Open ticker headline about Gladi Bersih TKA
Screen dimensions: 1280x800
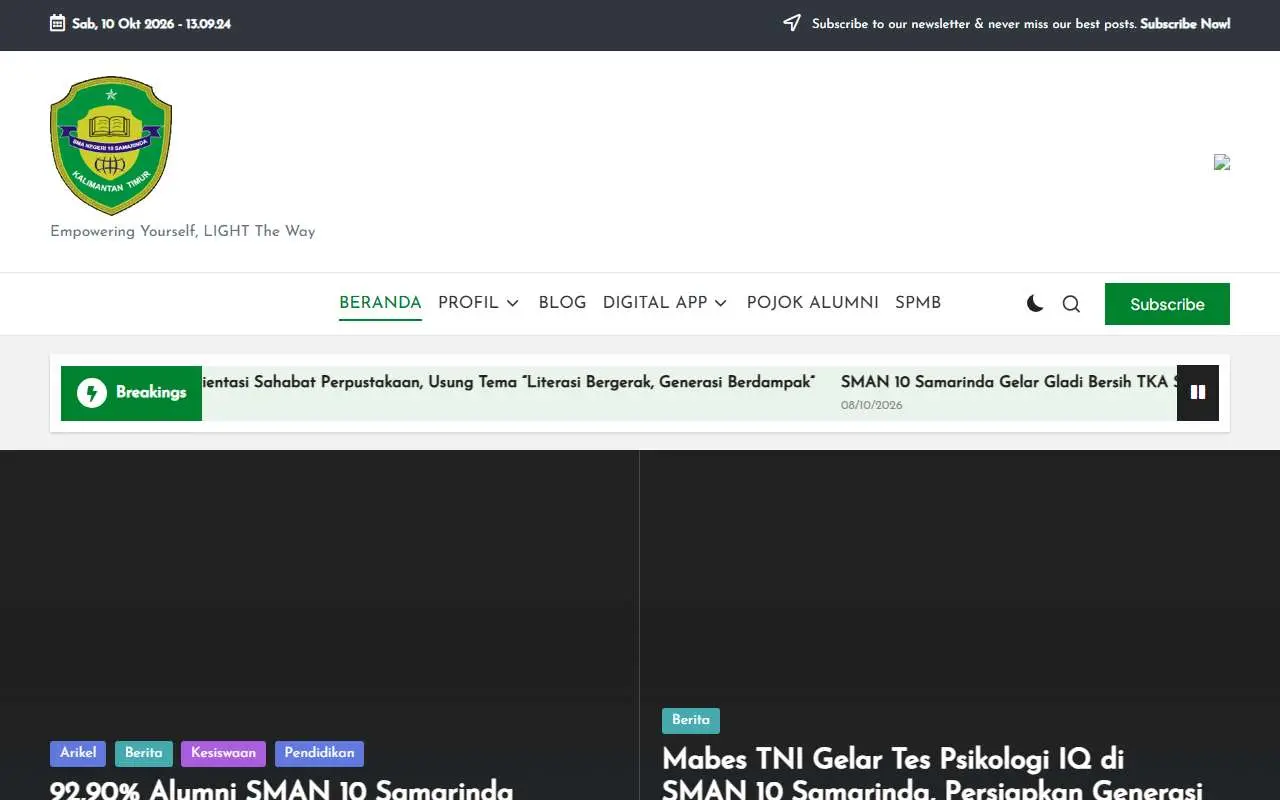point(1009,382)
